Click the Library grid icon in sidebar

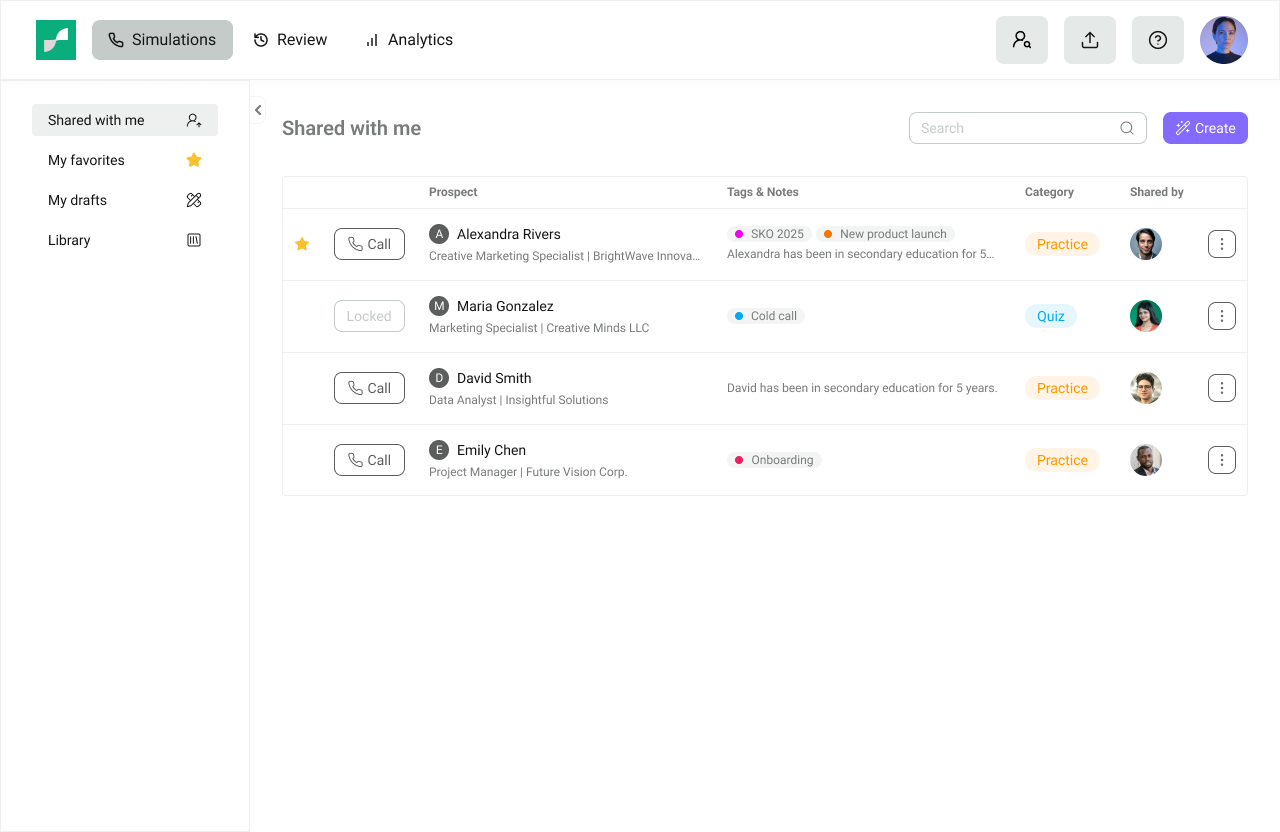point(194,240)
